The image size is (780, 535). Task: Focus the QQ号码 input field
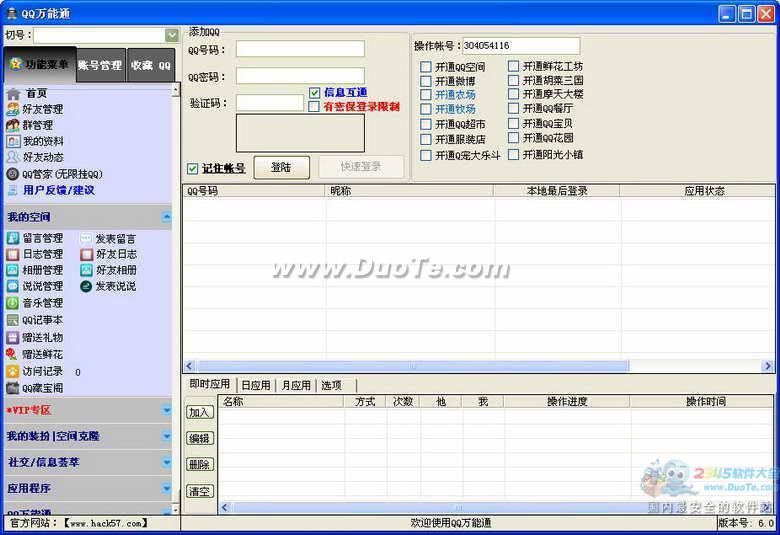click(x=300, y=49)
